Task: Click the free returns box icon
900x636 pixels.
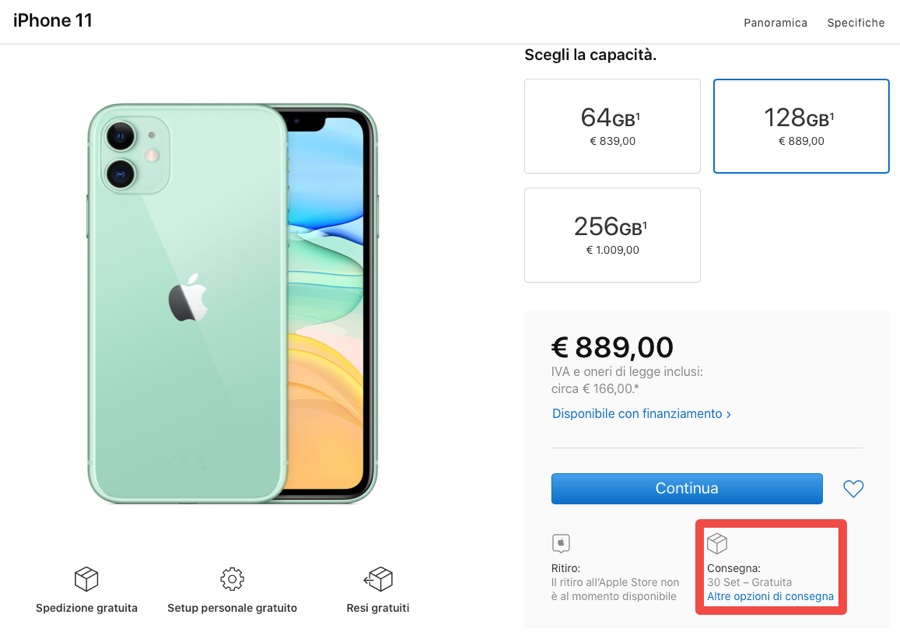Action: click(378, 579)
